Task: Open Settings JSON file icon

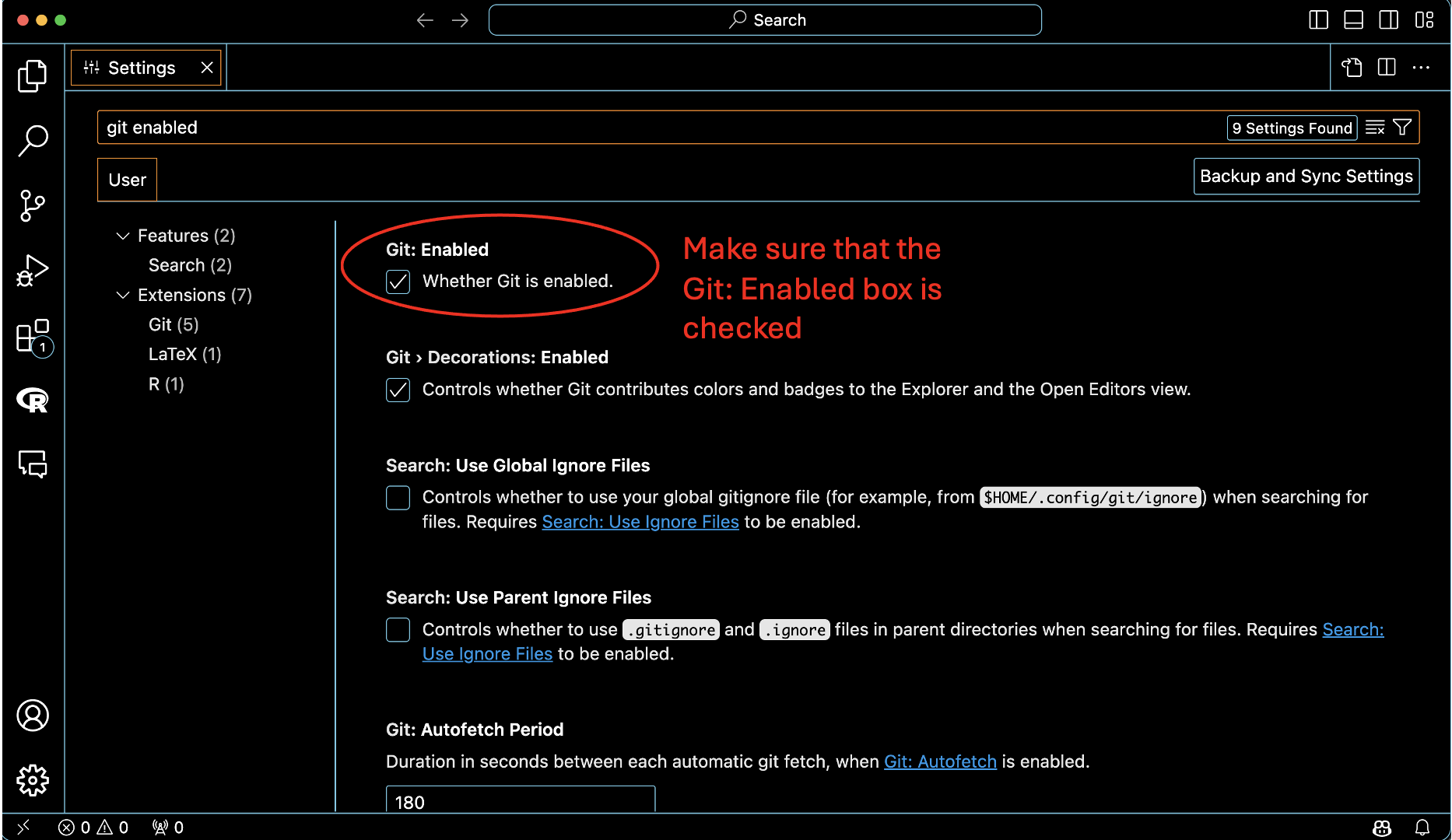Action: (x=1352, y=68)
